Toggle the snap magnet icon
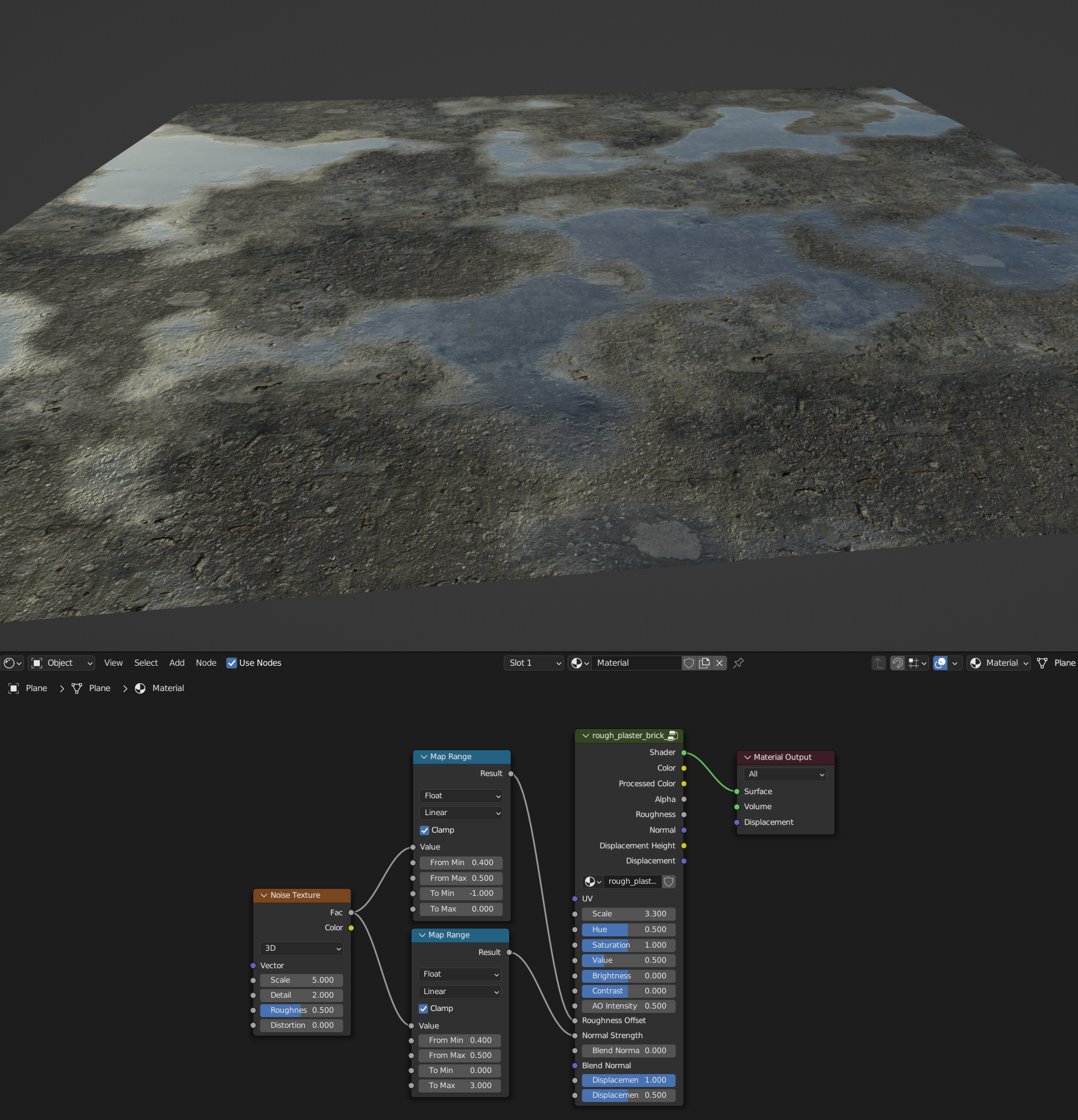 (x=897, y=663)
